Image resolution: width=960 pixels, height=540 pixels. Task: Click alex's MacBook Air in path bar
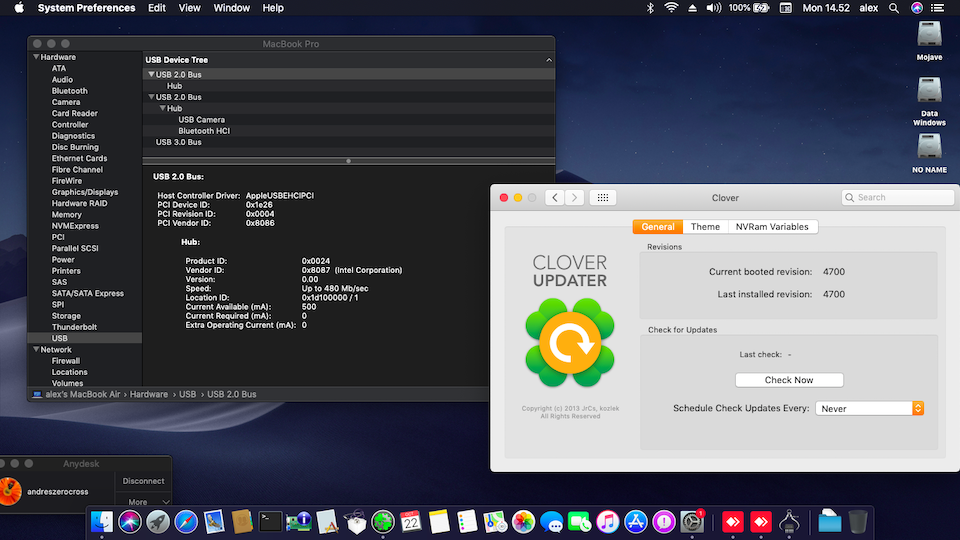coord(83,394)
